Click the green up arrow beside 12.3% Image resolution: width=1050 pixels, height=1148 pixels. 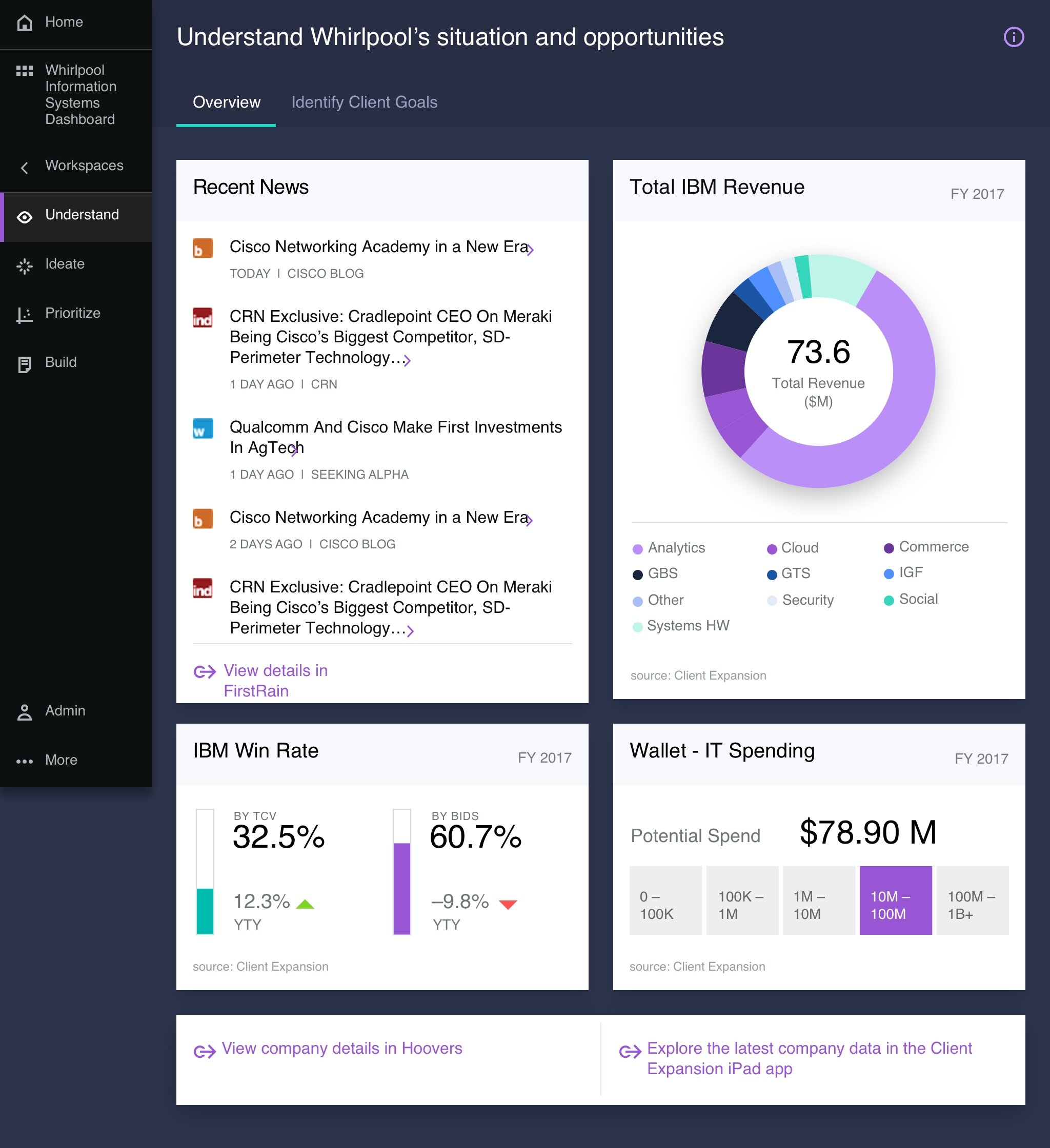(306, 904)
